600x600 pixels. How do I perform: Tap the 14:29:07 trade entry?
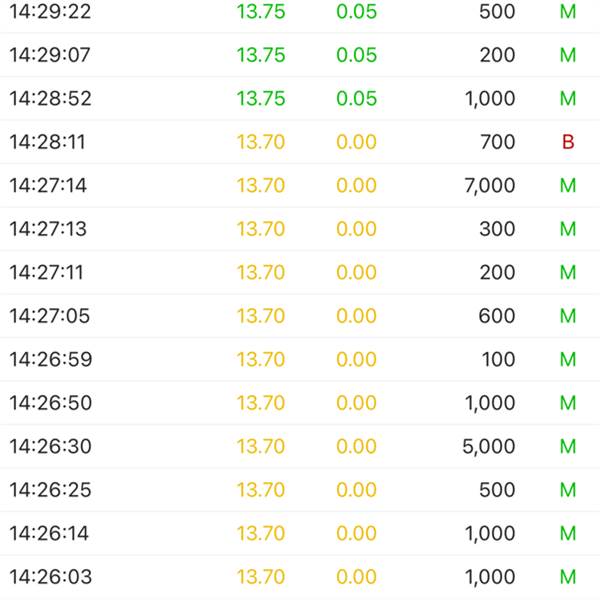(x=300, y=55)
